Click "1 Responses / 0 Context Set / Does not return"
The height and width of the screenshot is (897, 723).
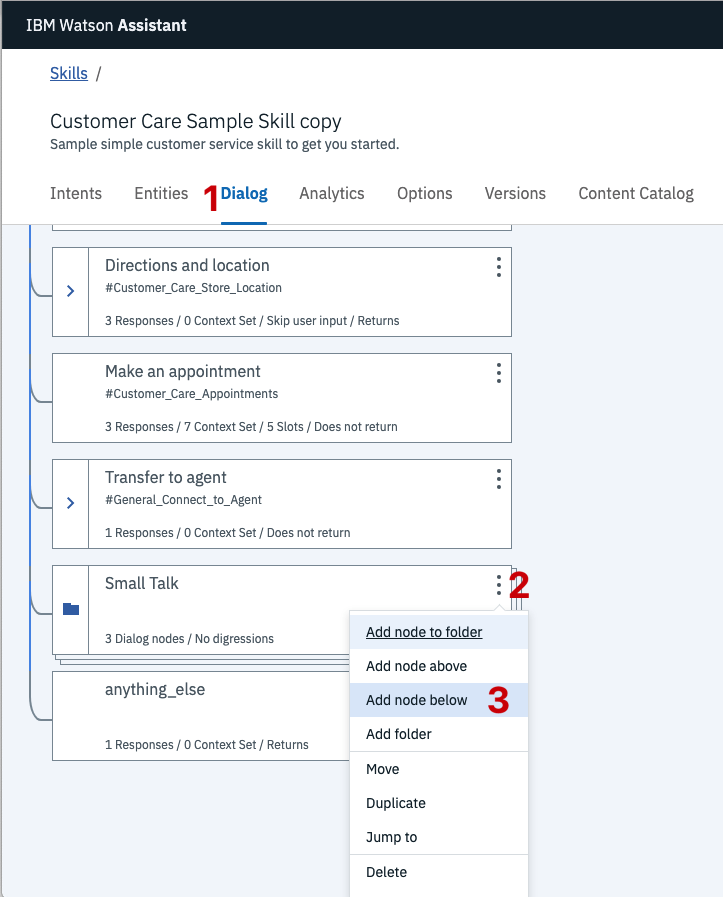228,533
